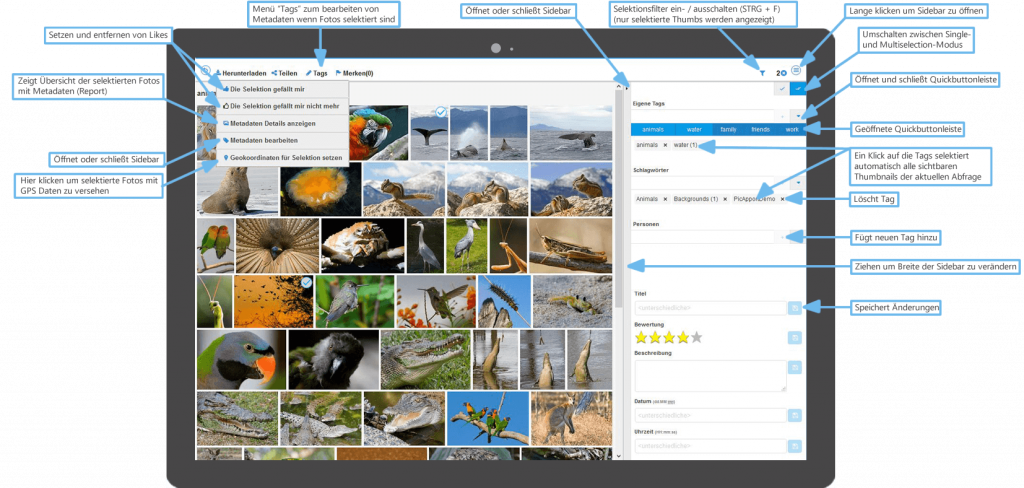1024x488 pixels.
Task: Open the Tags menu in the toolbar
Action: [316, 73]
